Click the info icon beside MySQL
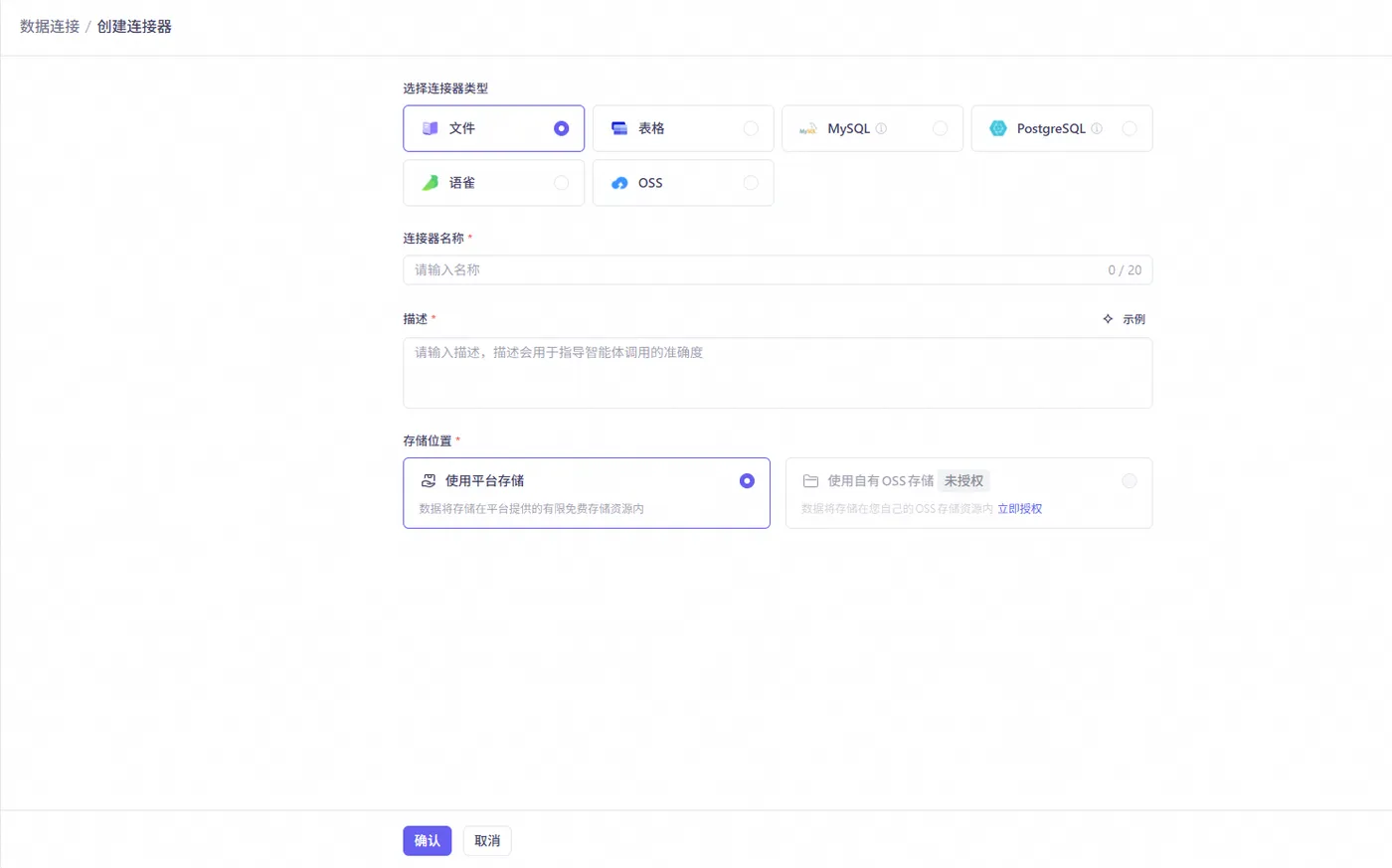The height and width of the screenshot is (868, 1392). (881, 128)
